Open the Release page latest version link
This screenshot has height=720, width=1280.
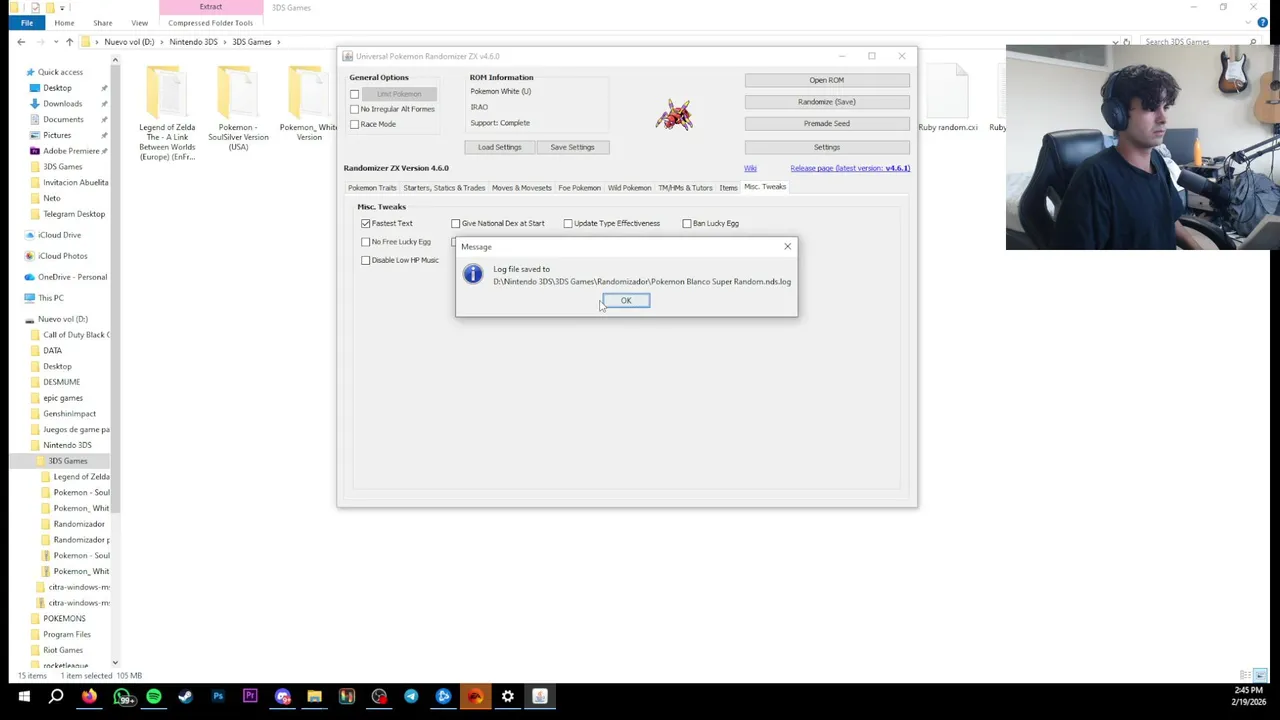point(850,168)
